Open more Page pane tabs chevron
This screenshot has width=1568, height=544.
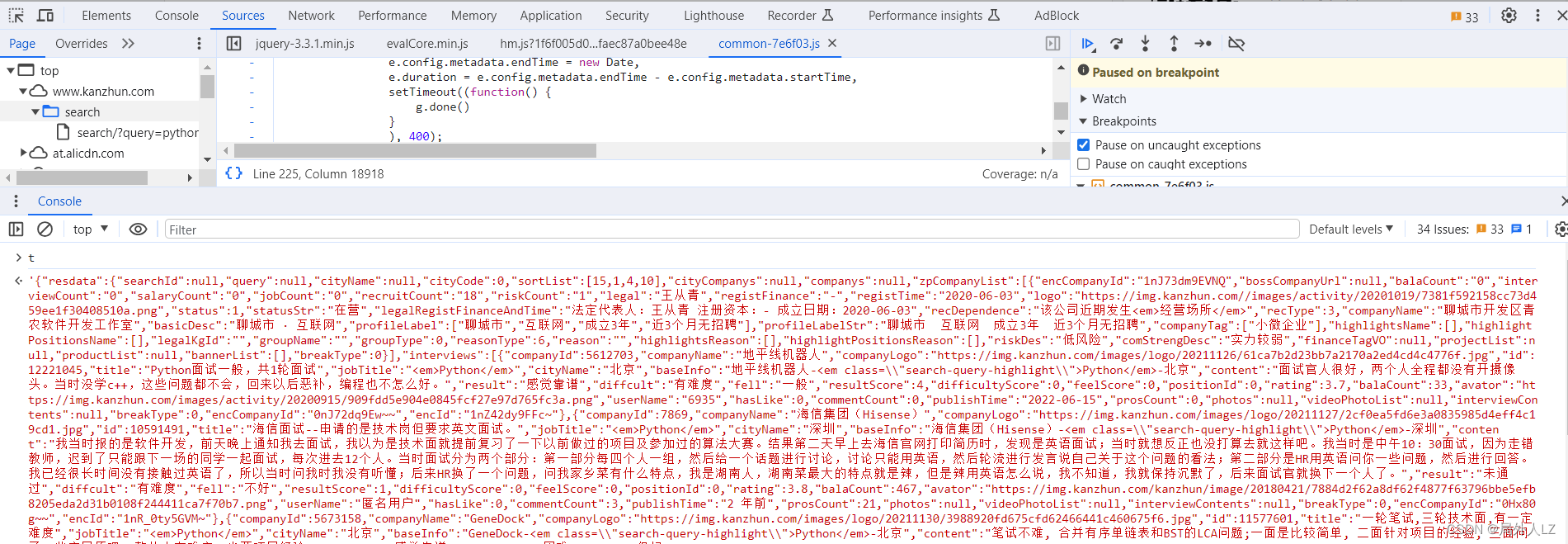[128, 44]
